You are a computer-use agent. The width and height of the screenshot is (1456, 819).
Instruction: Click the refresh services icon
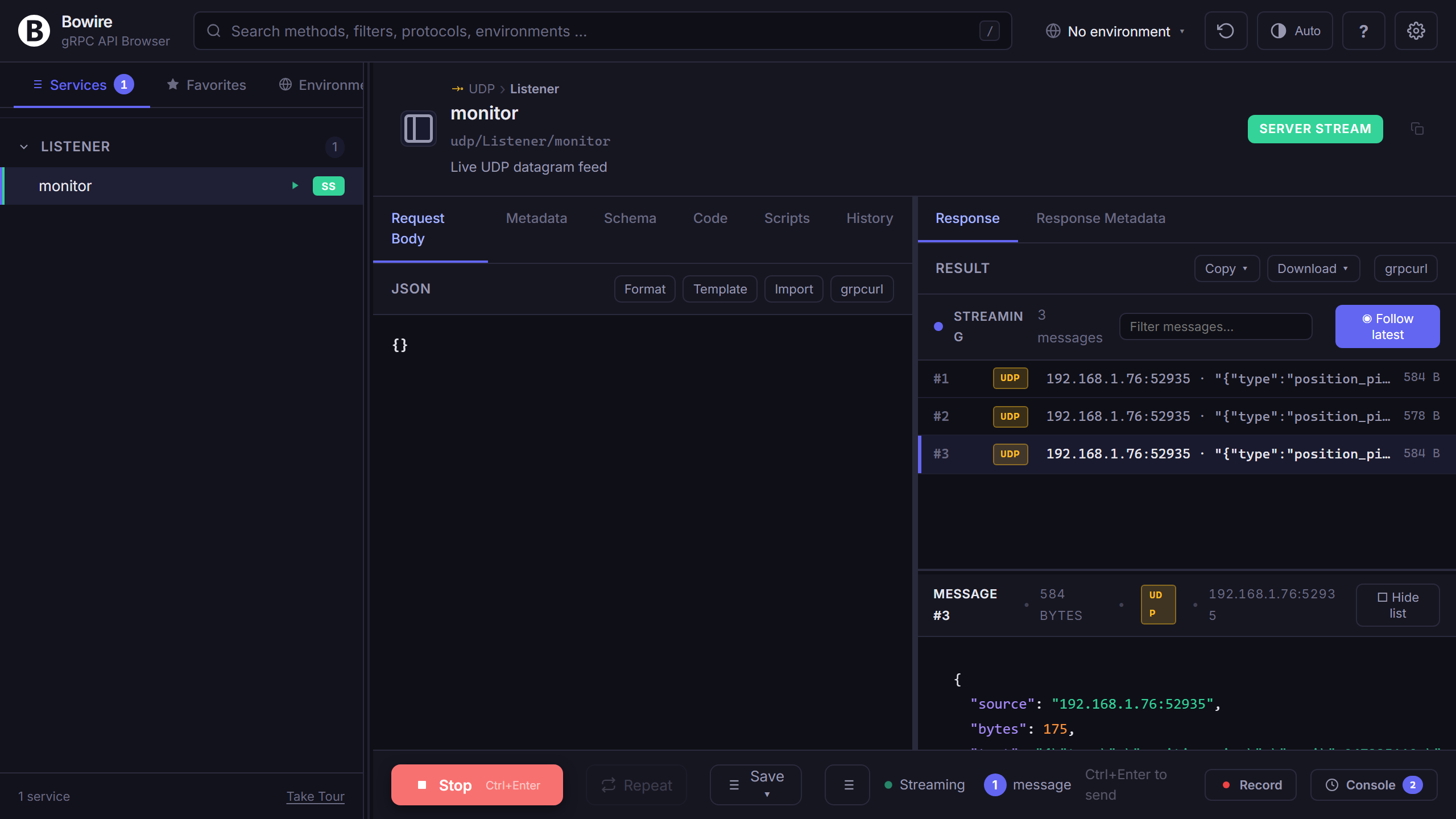(x=1226, y=31)
